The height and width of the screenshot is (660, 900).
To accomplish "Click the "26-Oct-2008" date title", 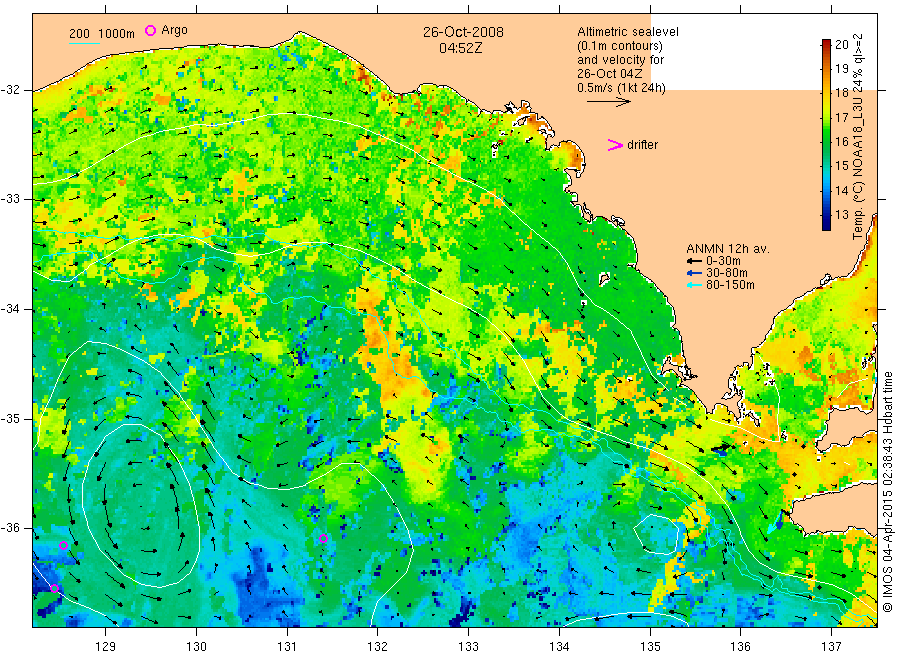I will tap(463, 32).
